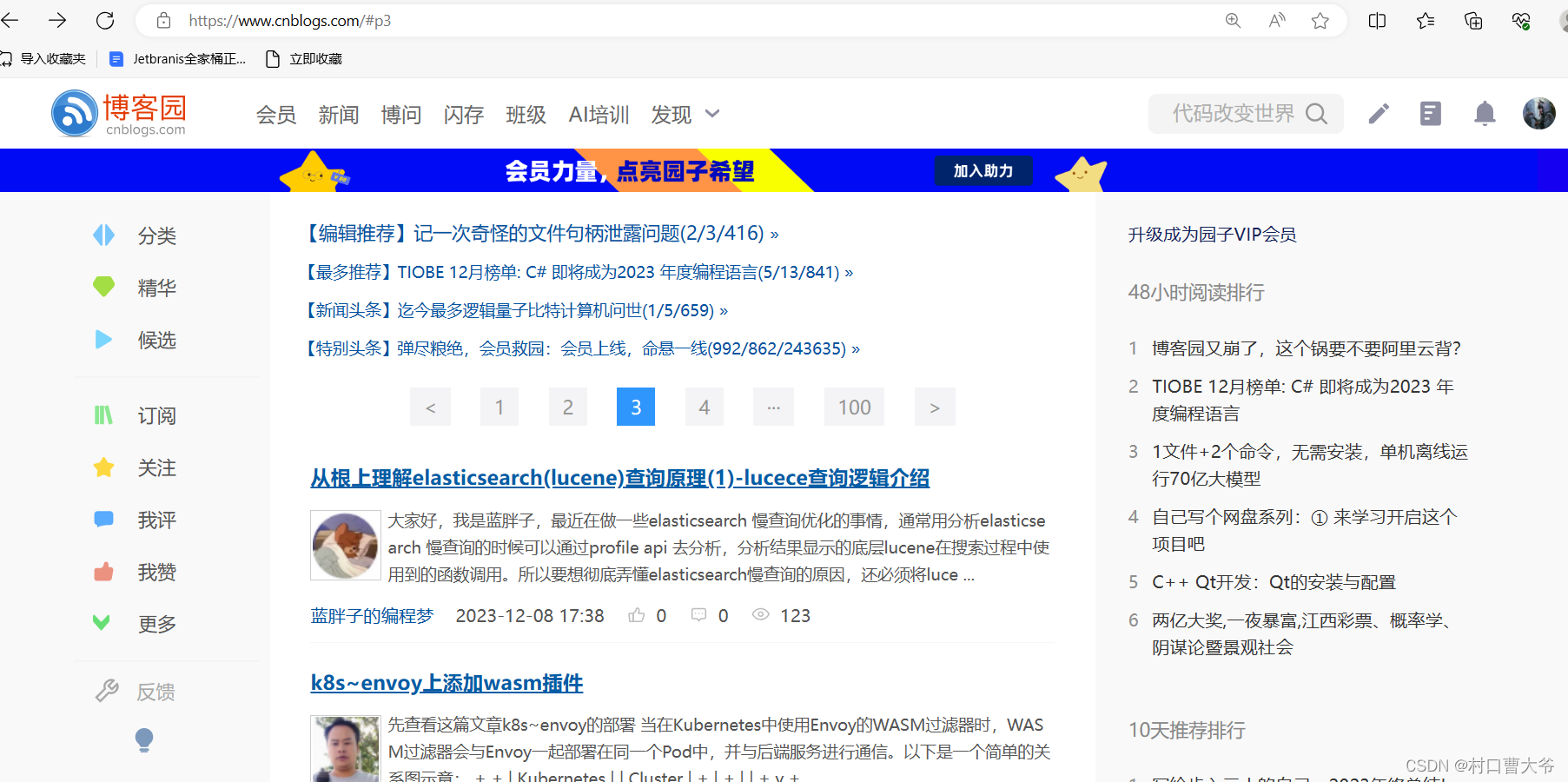The height and width of the screenshot is (782, 1568).
Task: Select the 我赞 thumbs-up icon
Action: [103, 572]
